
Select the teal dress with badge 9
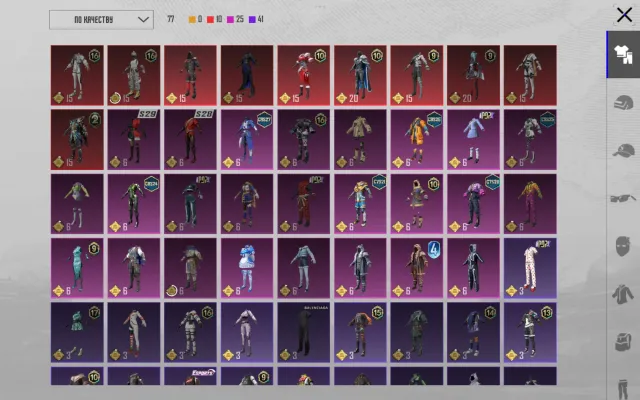point(77,268)
